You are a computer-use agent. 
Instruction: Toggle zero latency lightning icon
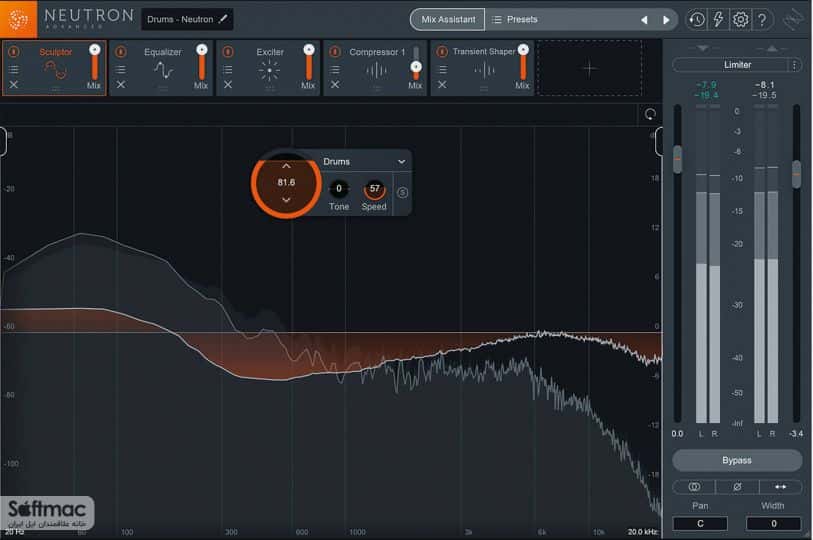(x=719, y=20)
